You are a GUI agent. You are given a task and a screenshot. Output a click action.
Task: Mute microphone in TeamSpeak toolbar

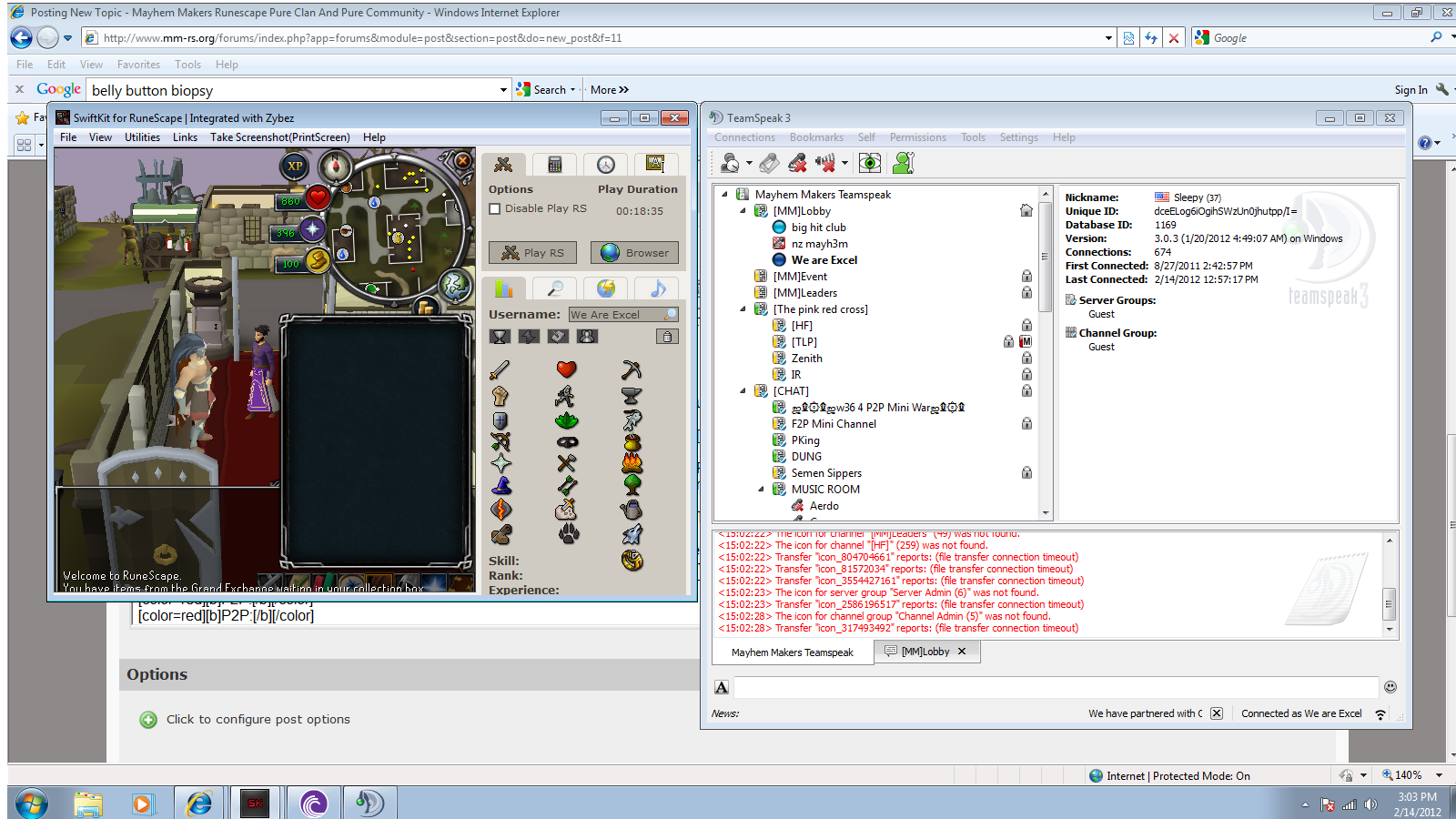(x=797, y=163)
